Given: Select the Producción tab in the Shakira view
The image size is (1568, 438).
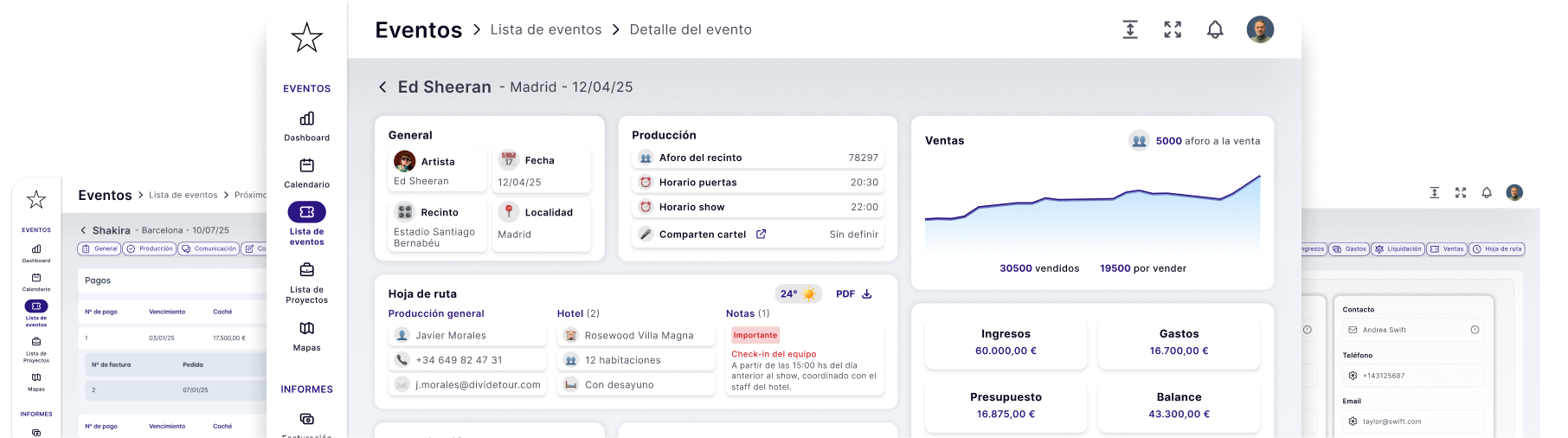Looking at the screenshot, I should pyautogui.click(x=150, y=249).
